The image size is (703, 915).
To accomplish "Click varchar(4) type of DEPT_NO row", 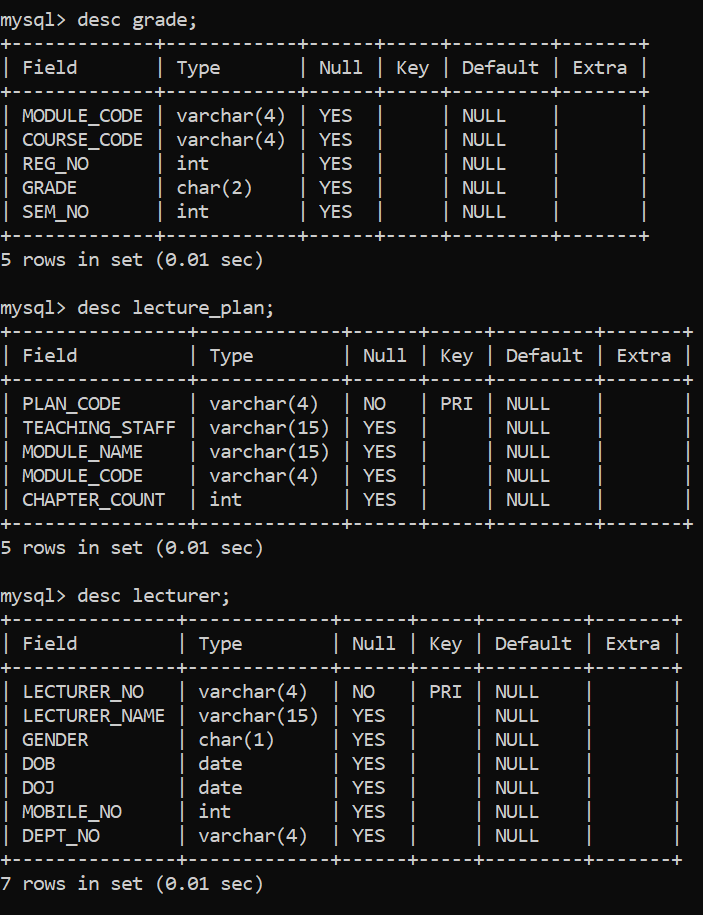I will 252,835.
